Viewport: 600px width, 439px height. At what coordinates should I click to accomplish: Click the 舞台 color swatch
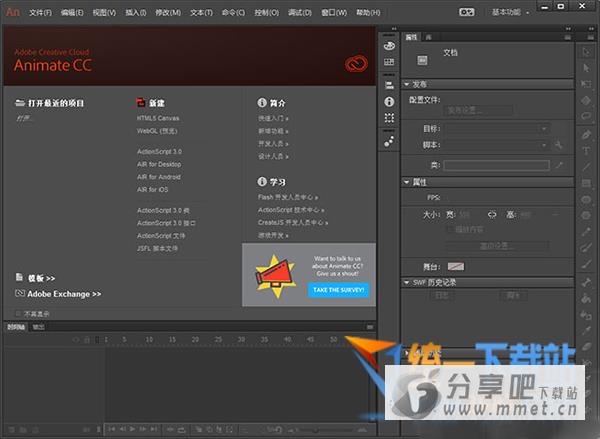(456, 266)
